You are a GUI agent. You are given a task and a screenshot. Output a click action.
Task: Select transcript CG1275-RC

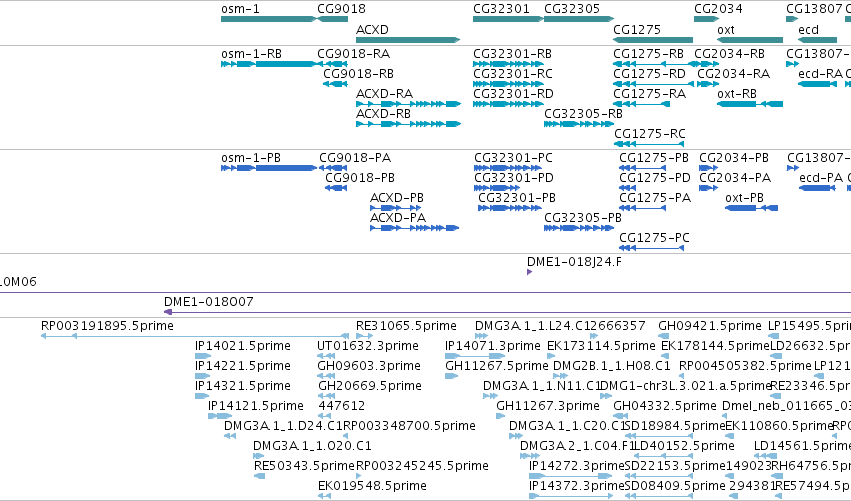pos(649,144)
